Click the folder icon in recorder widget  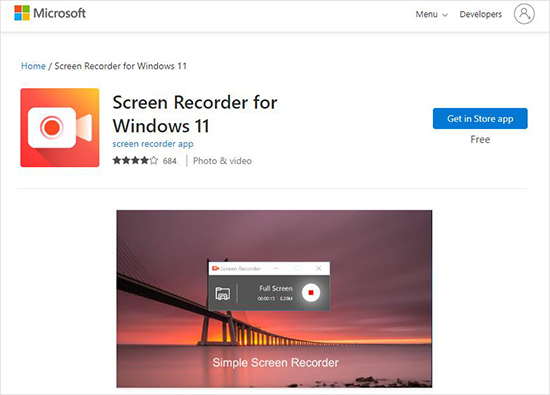point(223,293)
